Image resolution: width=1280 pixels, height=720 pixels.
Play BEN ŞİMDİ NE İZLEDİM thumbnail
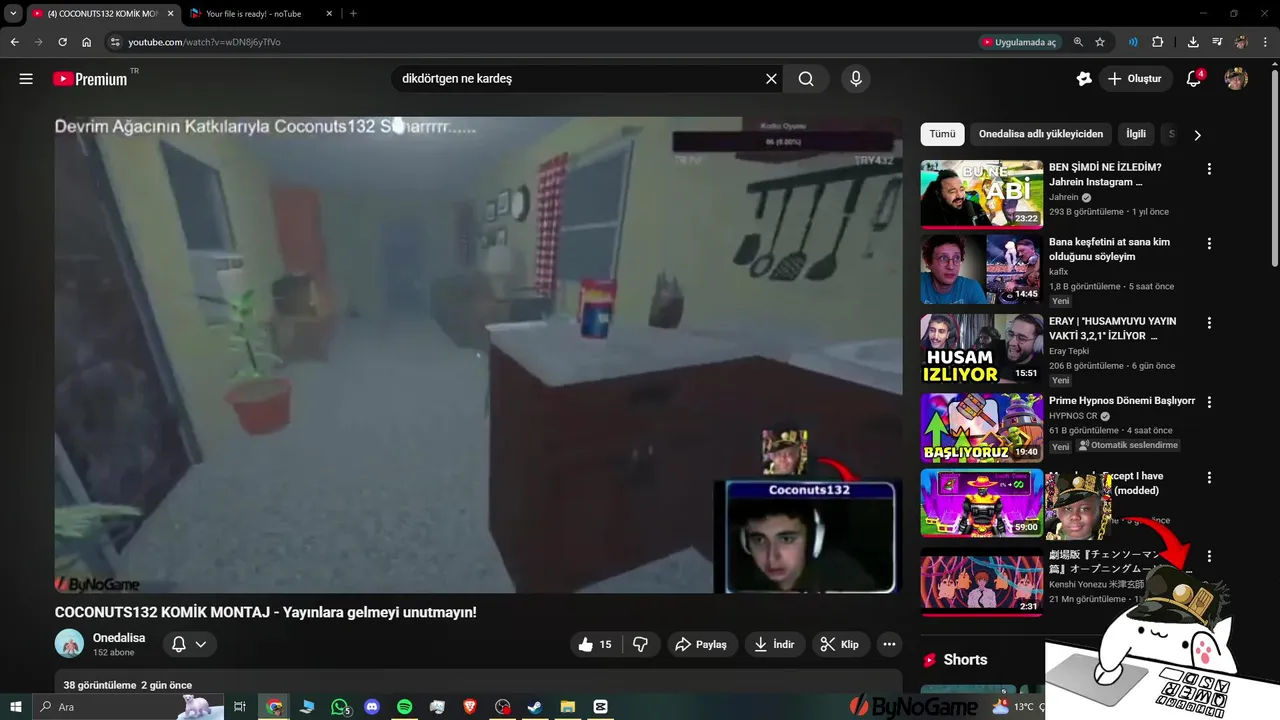point(982,194)
